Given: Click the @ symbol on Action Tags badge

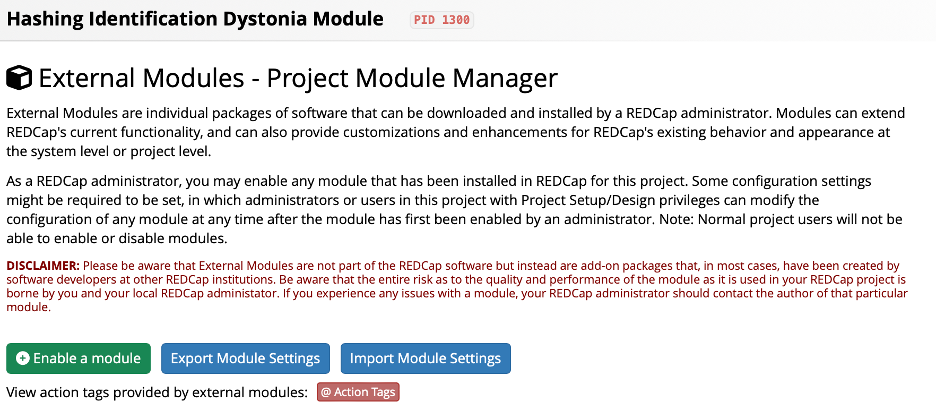Looking at the screenshot, I should (326, 392).
